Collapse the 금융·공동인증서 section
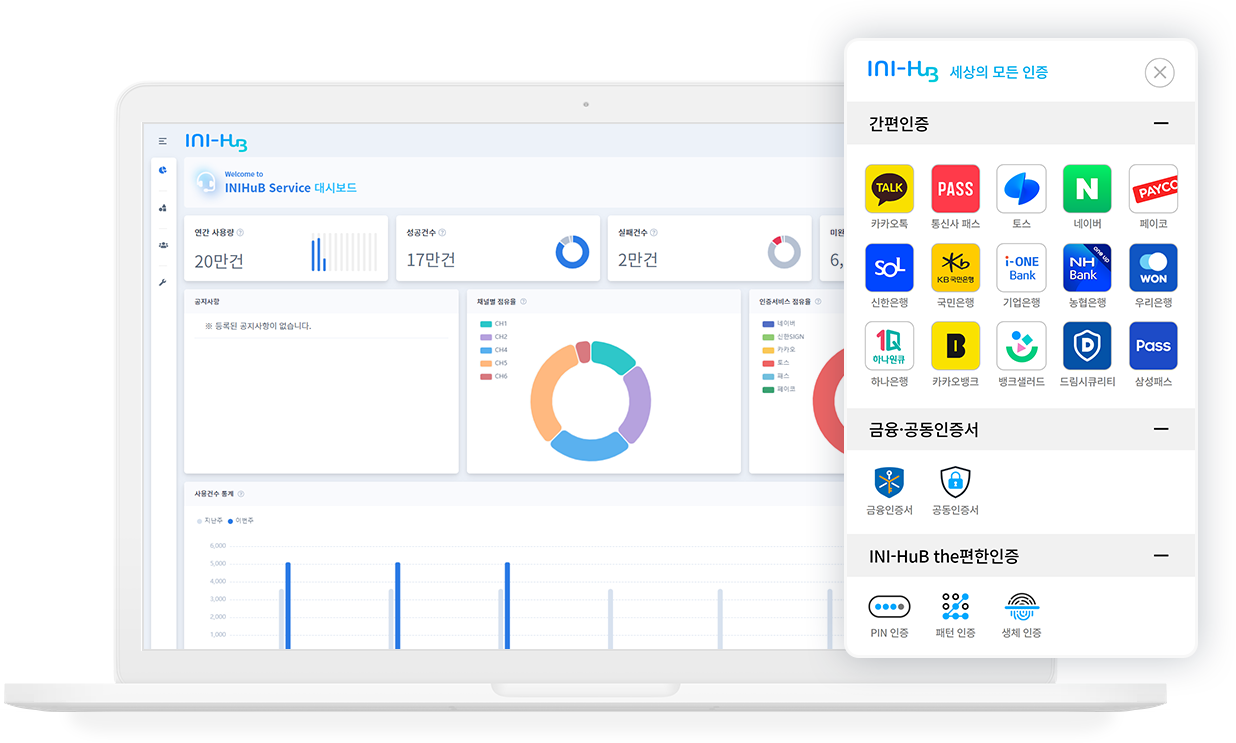Screen dimensions: 1236x743 [1161, 429]
